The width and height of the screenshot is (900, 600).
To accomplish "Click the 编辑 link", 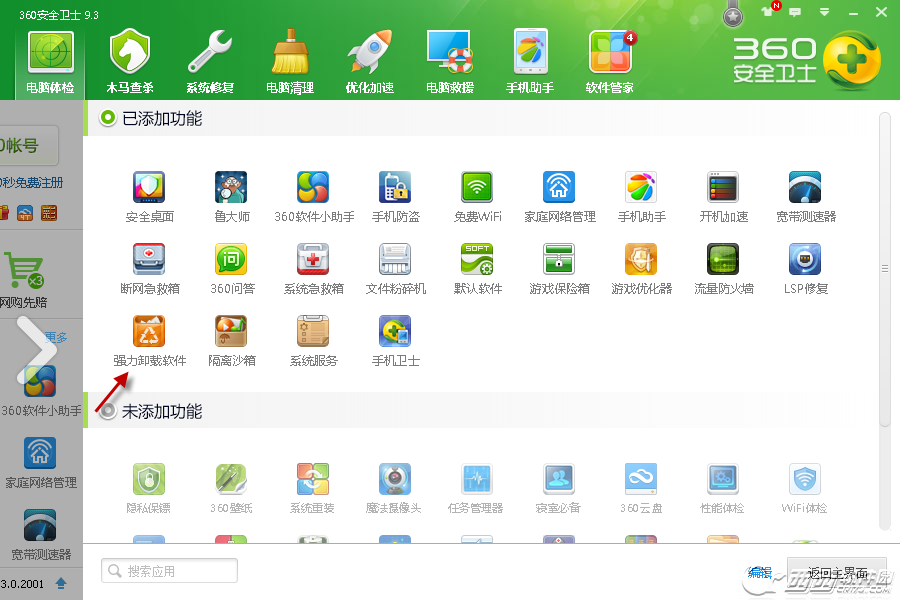I will [x=759, y=570].
